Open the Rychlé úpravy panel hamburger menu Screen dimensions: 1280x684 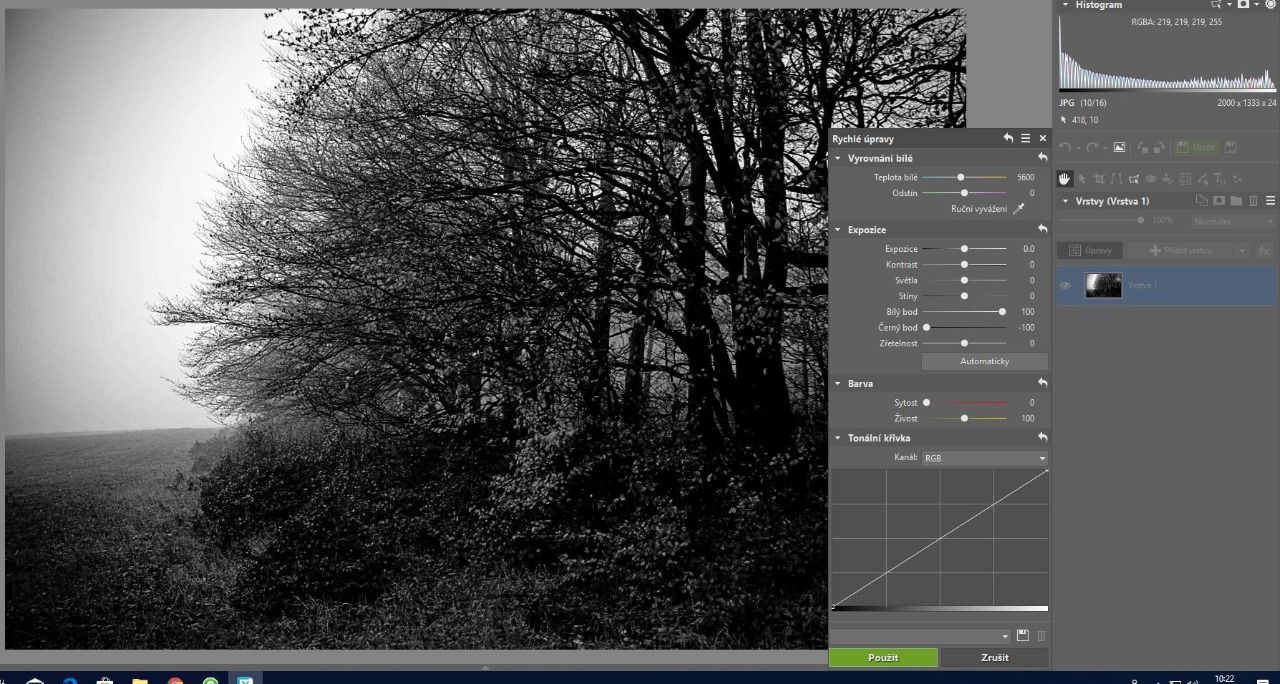click(x=1026, y=139)
